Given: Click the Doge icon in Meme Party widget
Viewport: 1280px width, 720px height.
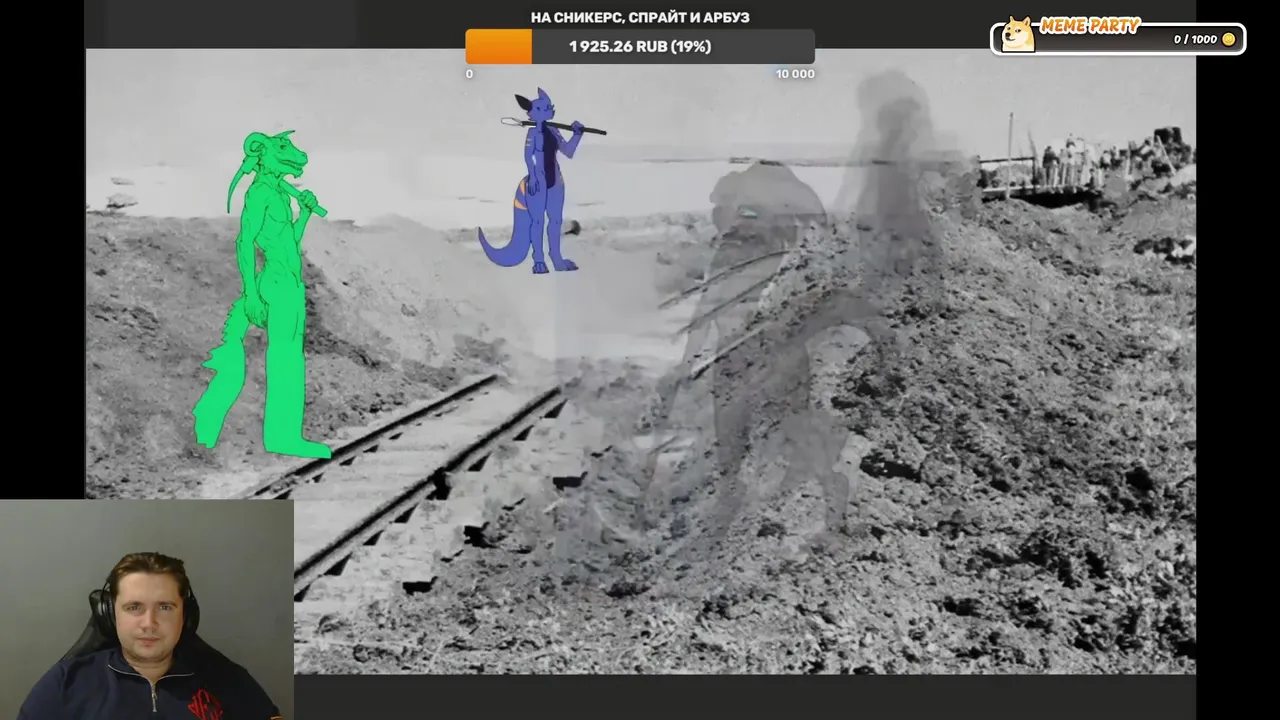Looking at the screenshot, I should click(x=1018, y=35).
